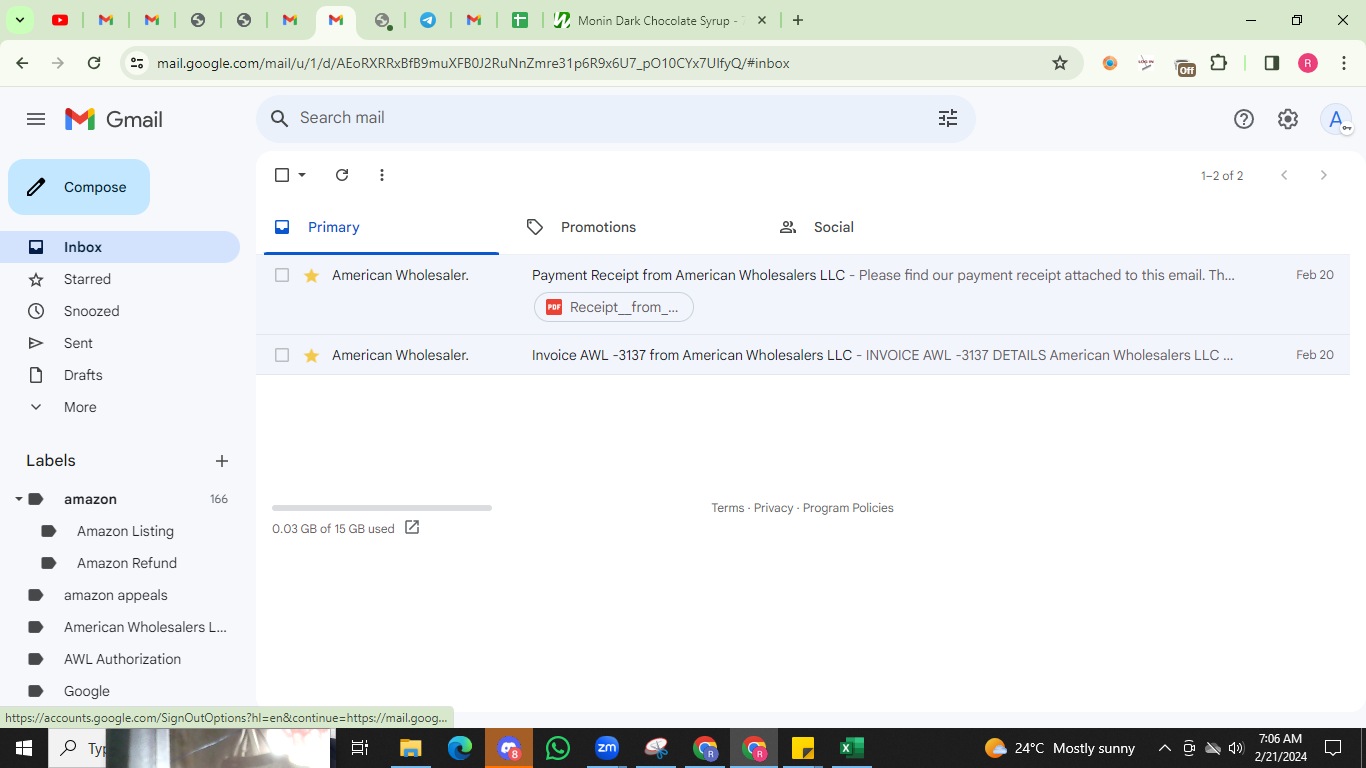Screen dimensions: 1366x768
Task: Refresh the inbox
Action: 342,175
